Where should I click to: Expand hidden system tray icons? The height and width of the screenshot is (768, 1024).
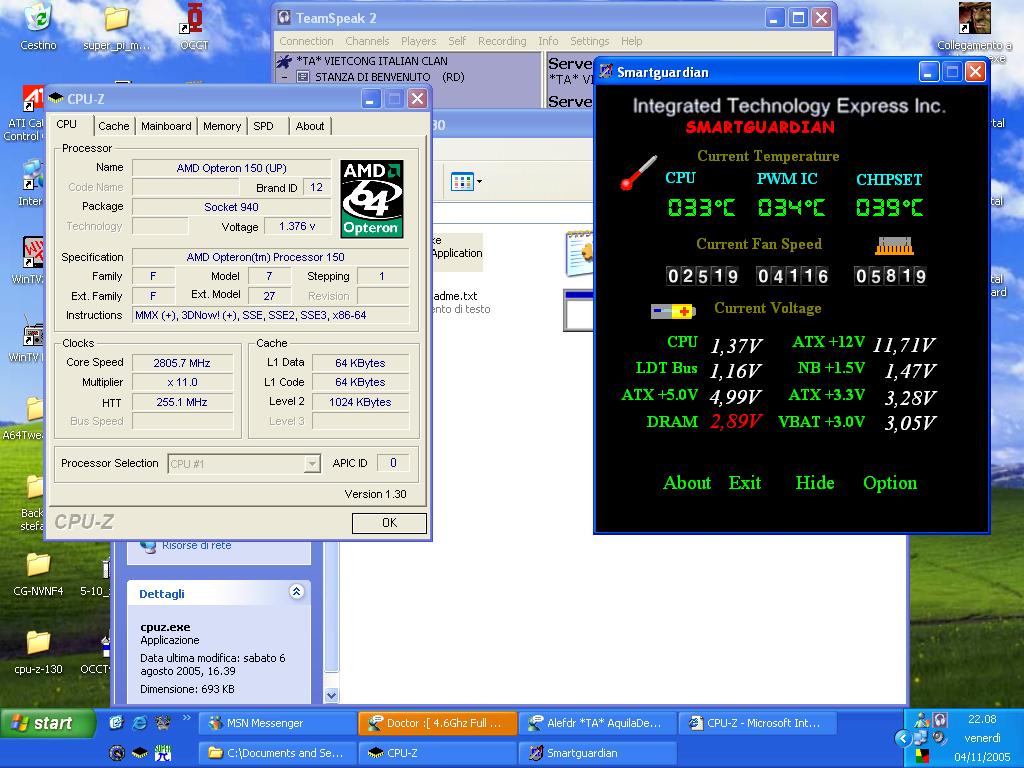point(903,739)
